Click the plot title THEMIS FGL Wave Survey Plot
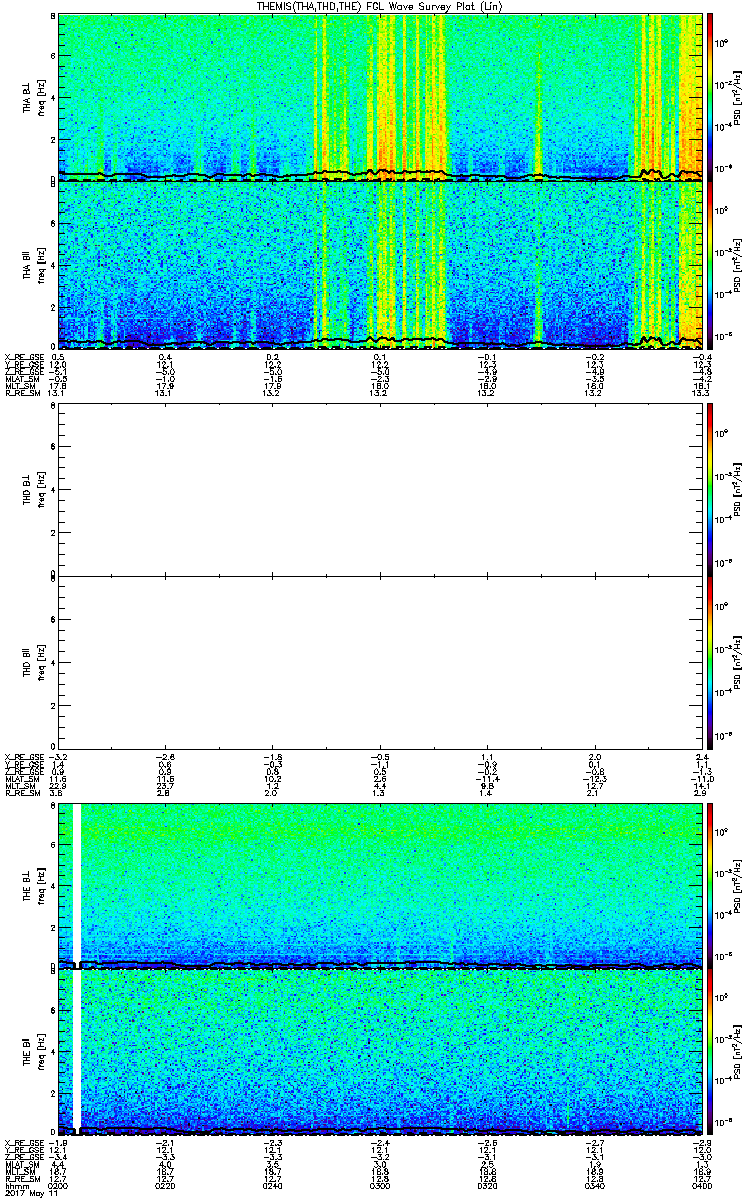This screenshot has height=1200, width=750. 378,6
